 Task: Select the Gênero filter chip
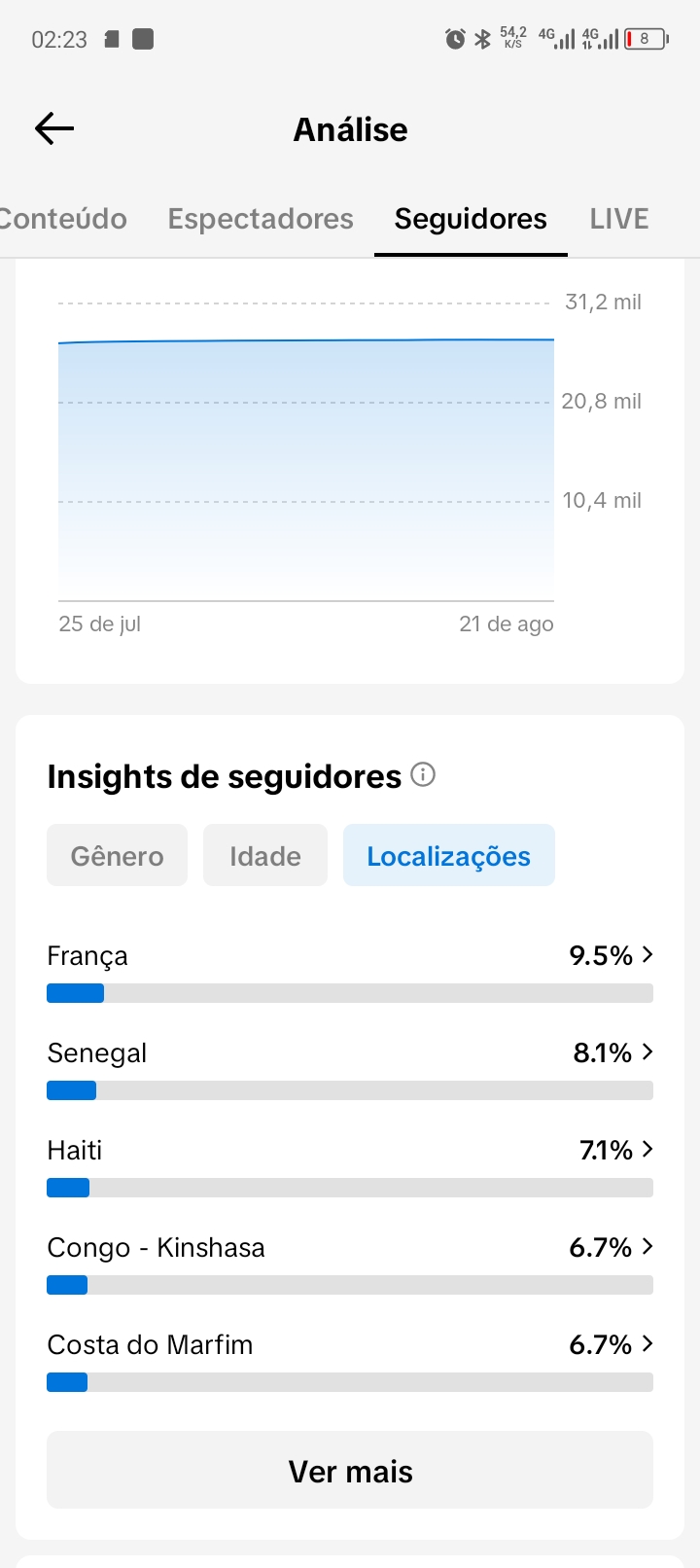[x=117, y=855]
